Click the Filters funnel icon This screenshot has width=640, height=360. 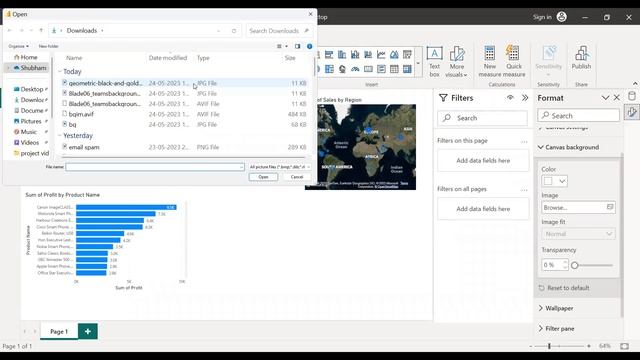(443, 98)
